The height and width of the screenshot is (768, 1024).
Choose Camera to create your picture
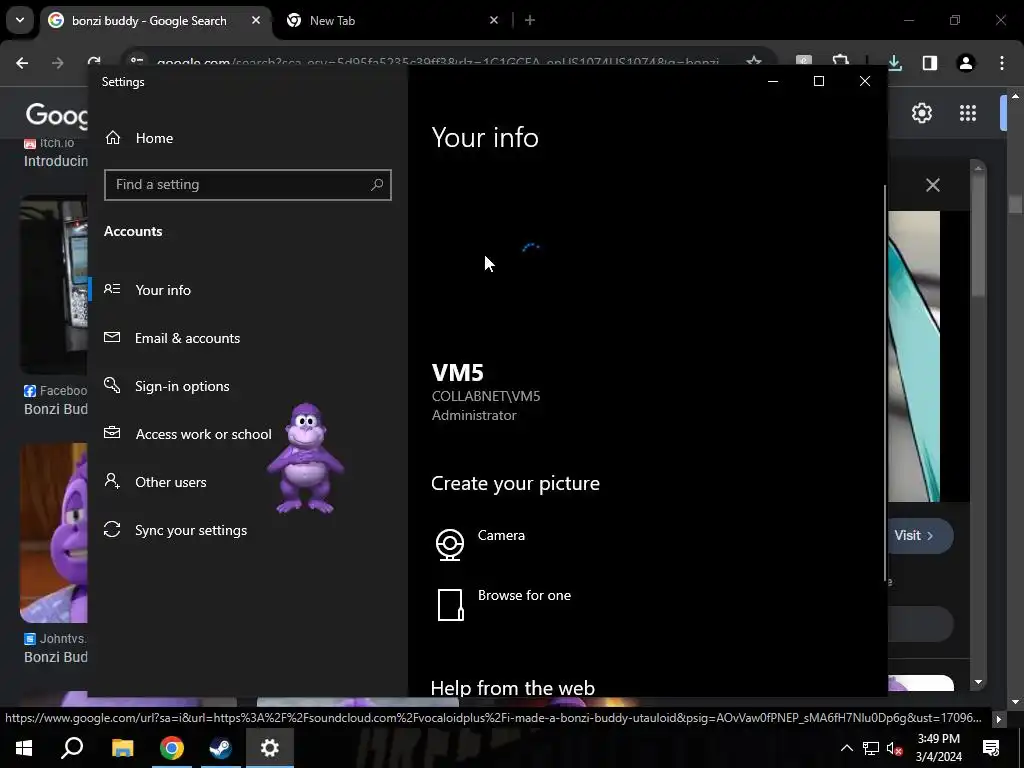pyautogui.click(x=501, y=536)
